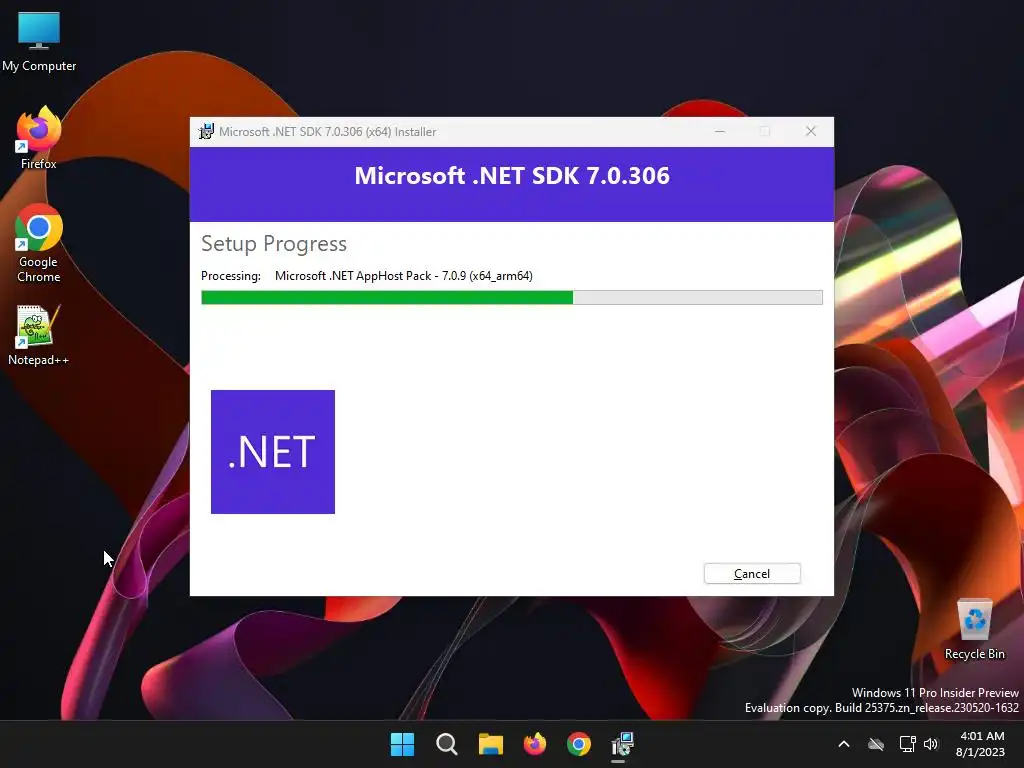This screenshot has height=768, width=1024.
Task: Select the Firefox desktop shortcut
Action: (39, 138)
